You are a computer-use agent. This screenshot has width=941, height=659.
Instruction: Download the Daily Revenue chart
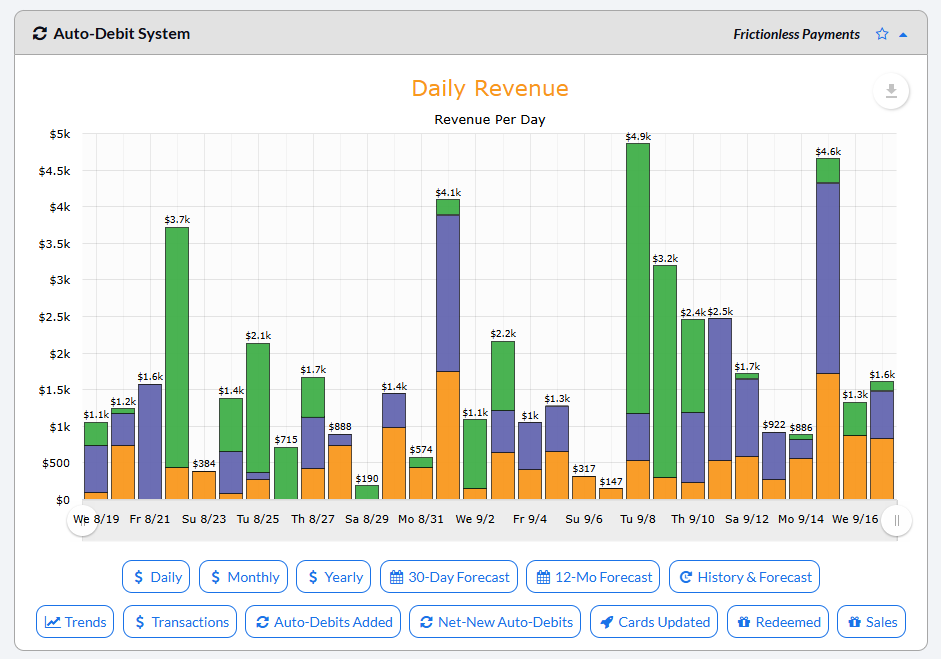tap(891, 91)
